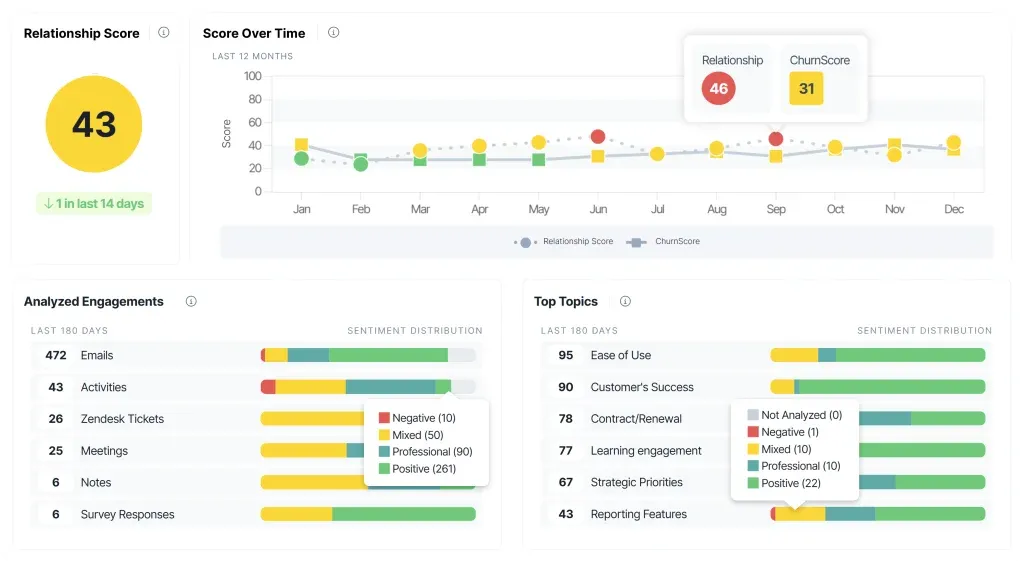Click the Activities sentiment distribution bar
Image resolution: width=1024 pixels, height=562 pixels.
point(368,387)
